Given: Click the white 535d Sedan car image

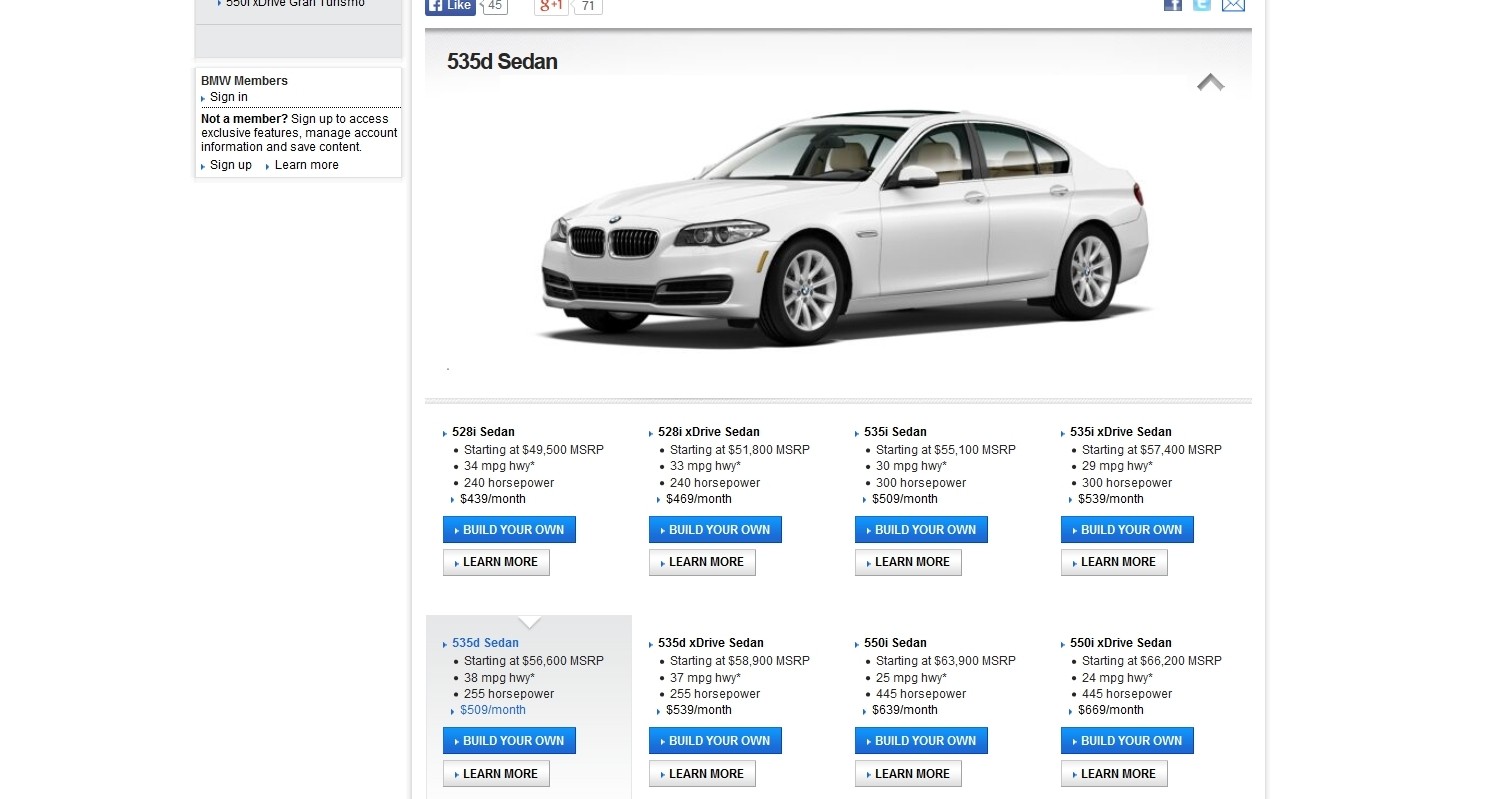Looking at the screenshot, I should 846,228.
